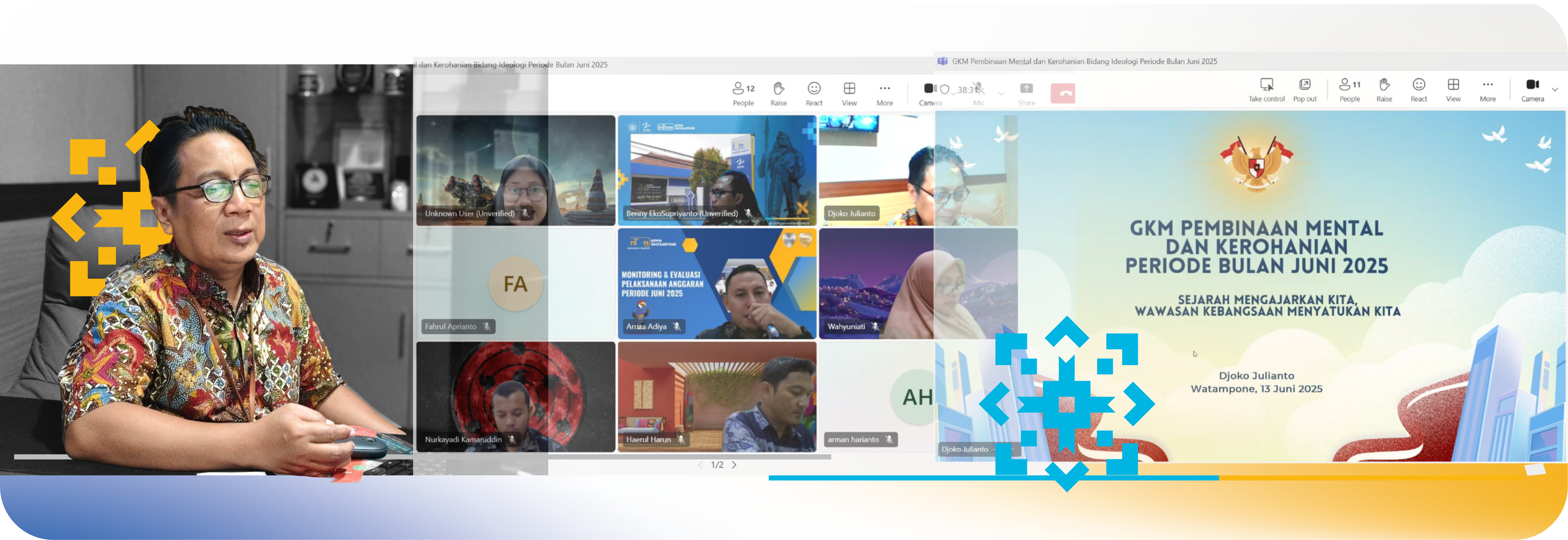Select Wahyuniati video tile

(918, 283)
